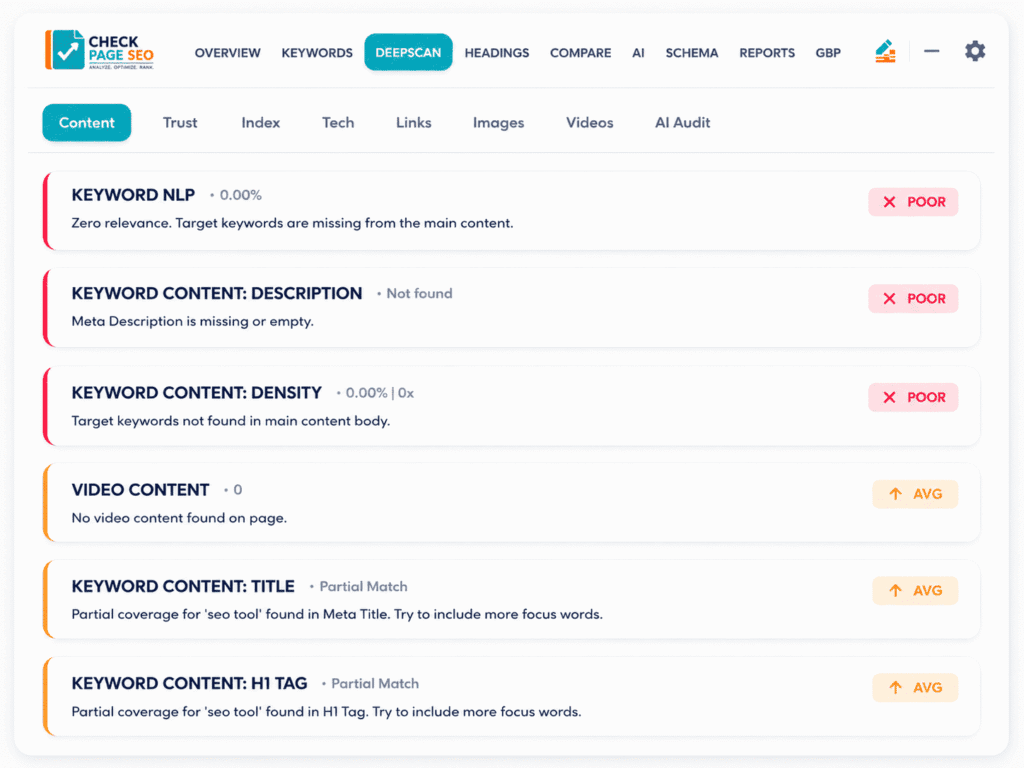Select the Content sub-tab
1024x768 pixels.
87,123
